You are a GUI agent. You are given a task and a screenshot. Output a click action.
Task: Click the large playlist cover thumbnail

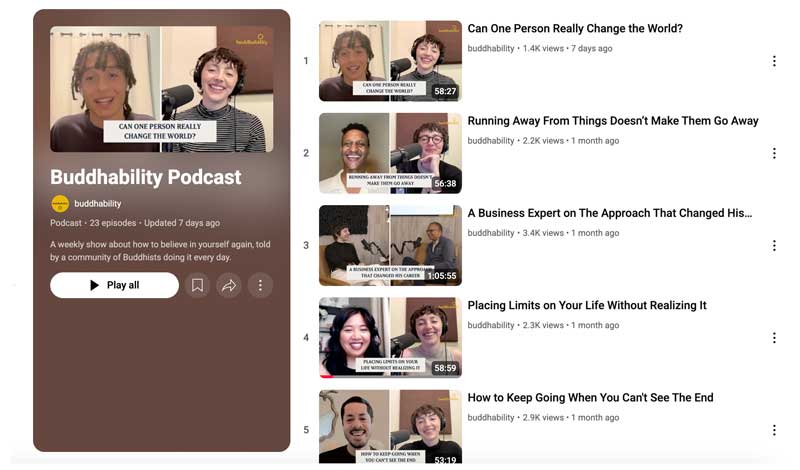coord(162,89)
